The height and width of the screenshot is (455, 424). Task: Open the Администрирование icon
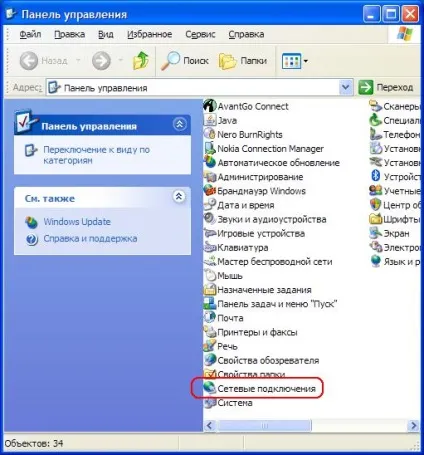(x=210, y=177)
